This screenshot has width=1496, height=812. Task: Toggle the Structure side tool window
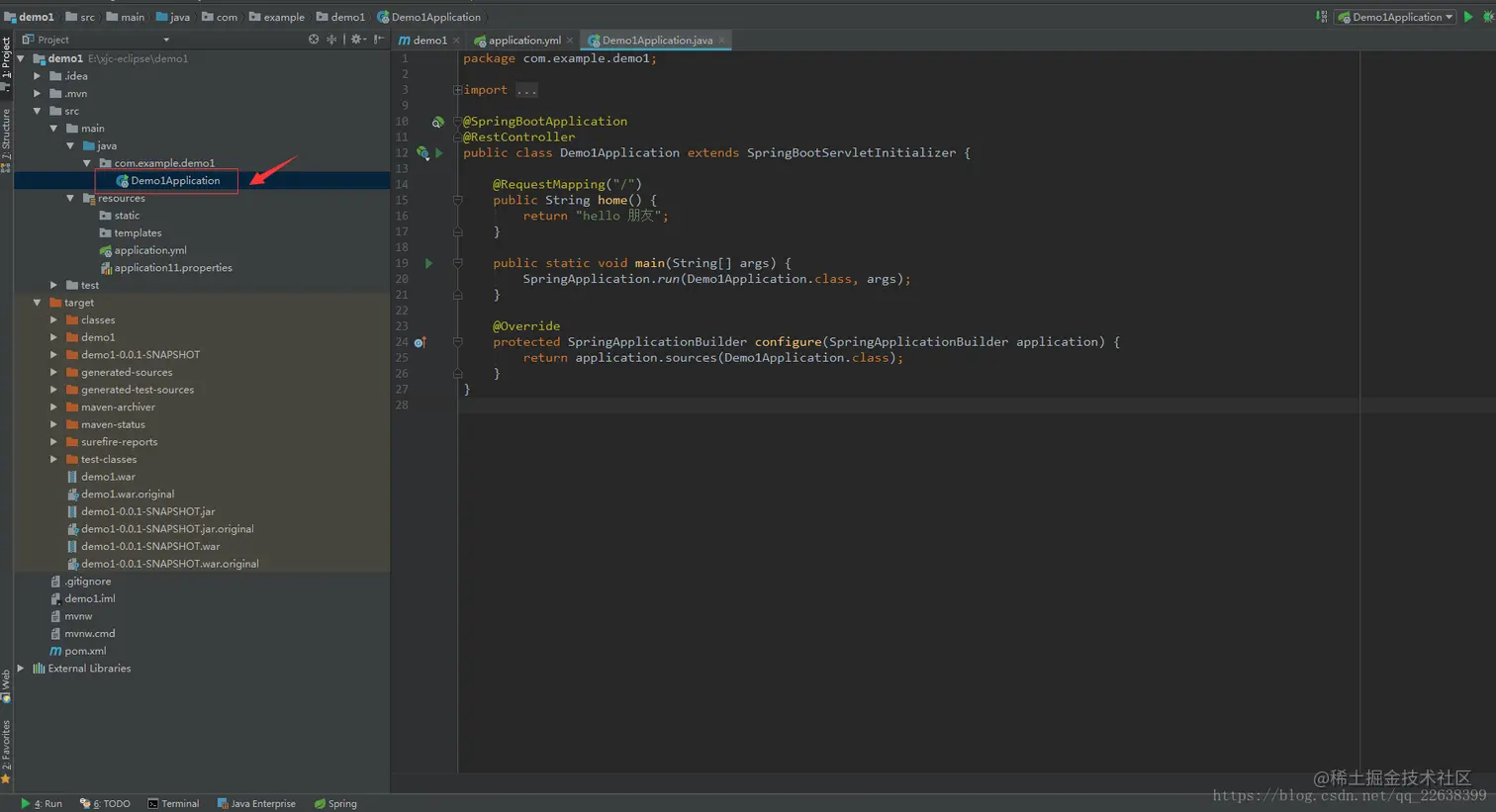pyautogui.click(x=6, y=136)
